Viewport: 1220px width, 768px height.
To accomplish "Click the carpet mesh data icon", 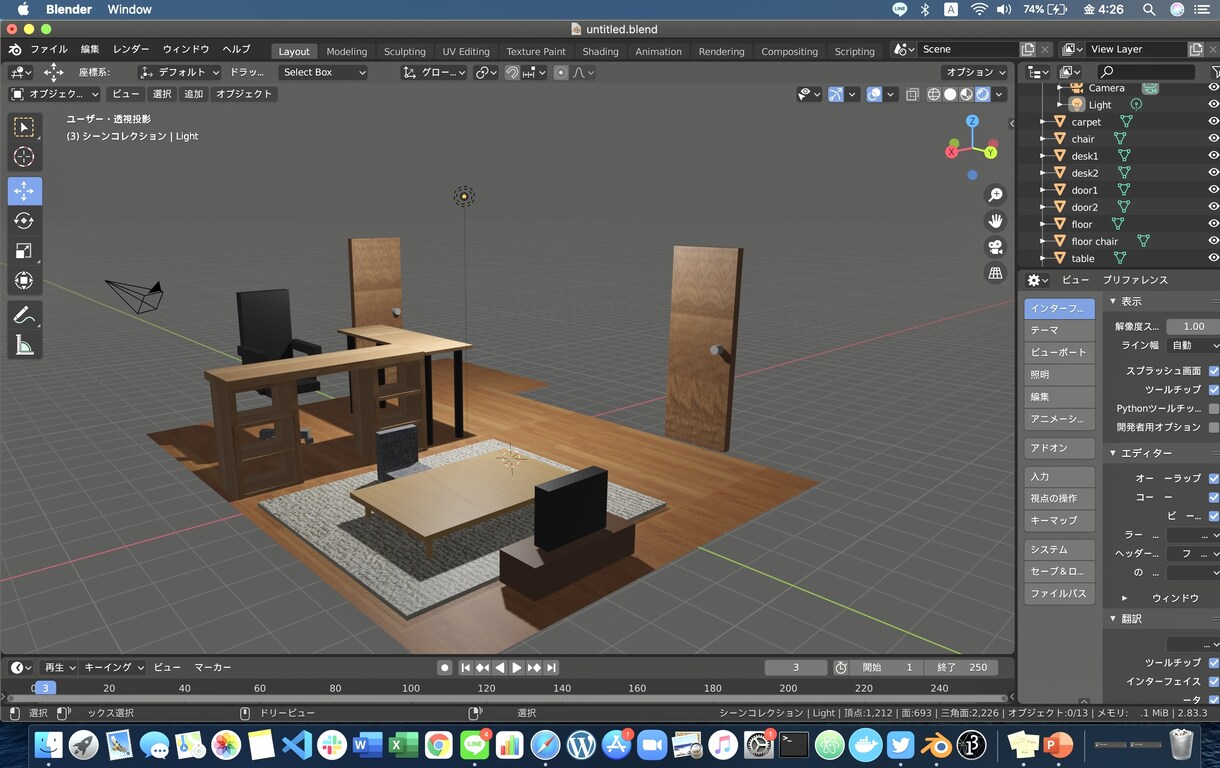I will click(x=1126, y=122).
